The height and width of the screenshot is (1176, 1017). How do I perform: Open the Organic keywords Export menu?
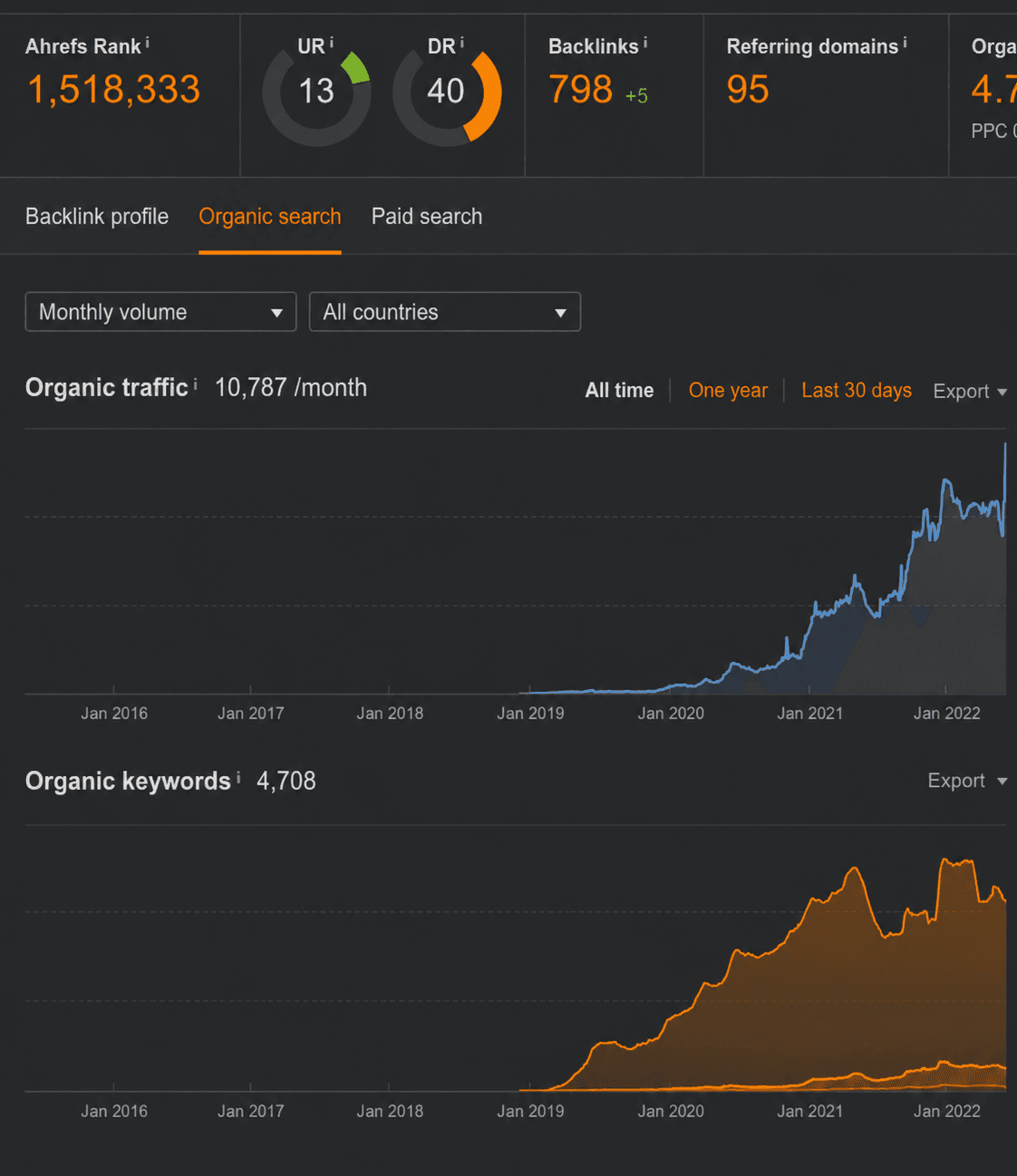tap(967, 781)
